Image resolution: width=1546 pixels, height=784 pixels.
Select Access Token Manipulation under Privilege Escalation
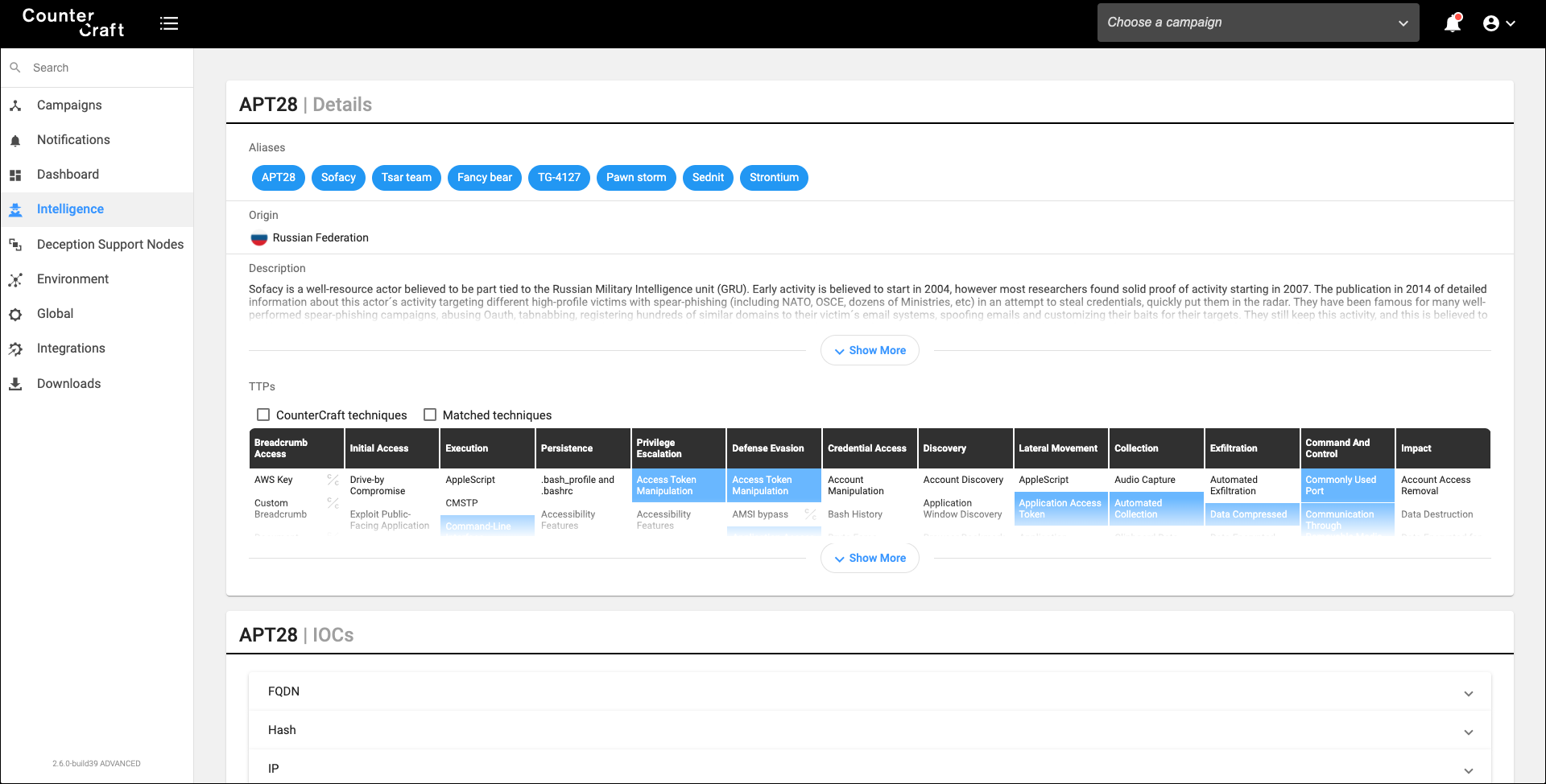pos(678,485)
